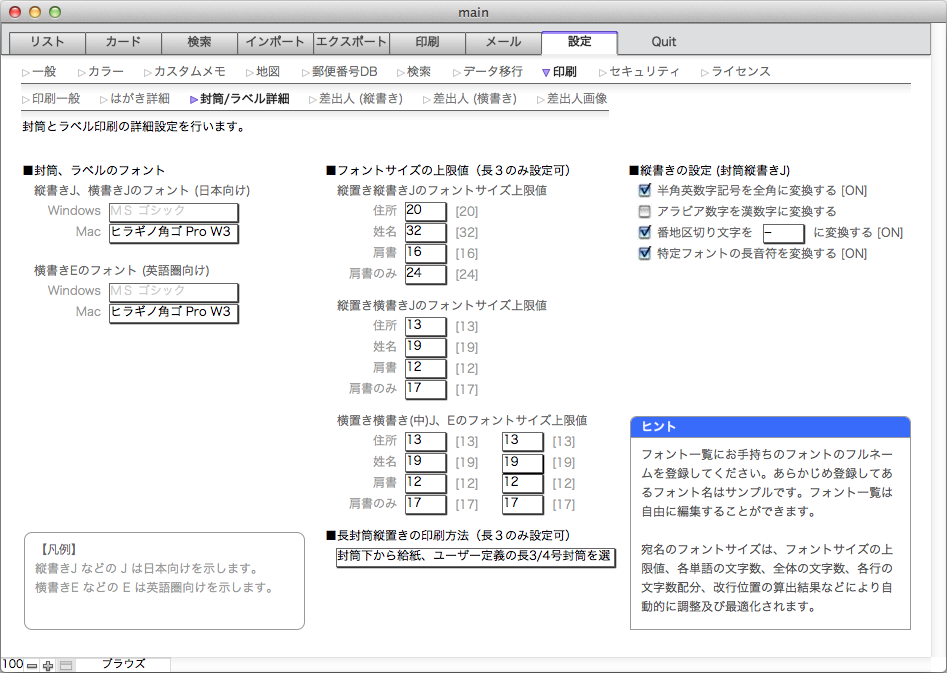947x673 pixels.
Task: Toggle the 番地区切り文字 conversion checkbox
Action: point(645,232)
